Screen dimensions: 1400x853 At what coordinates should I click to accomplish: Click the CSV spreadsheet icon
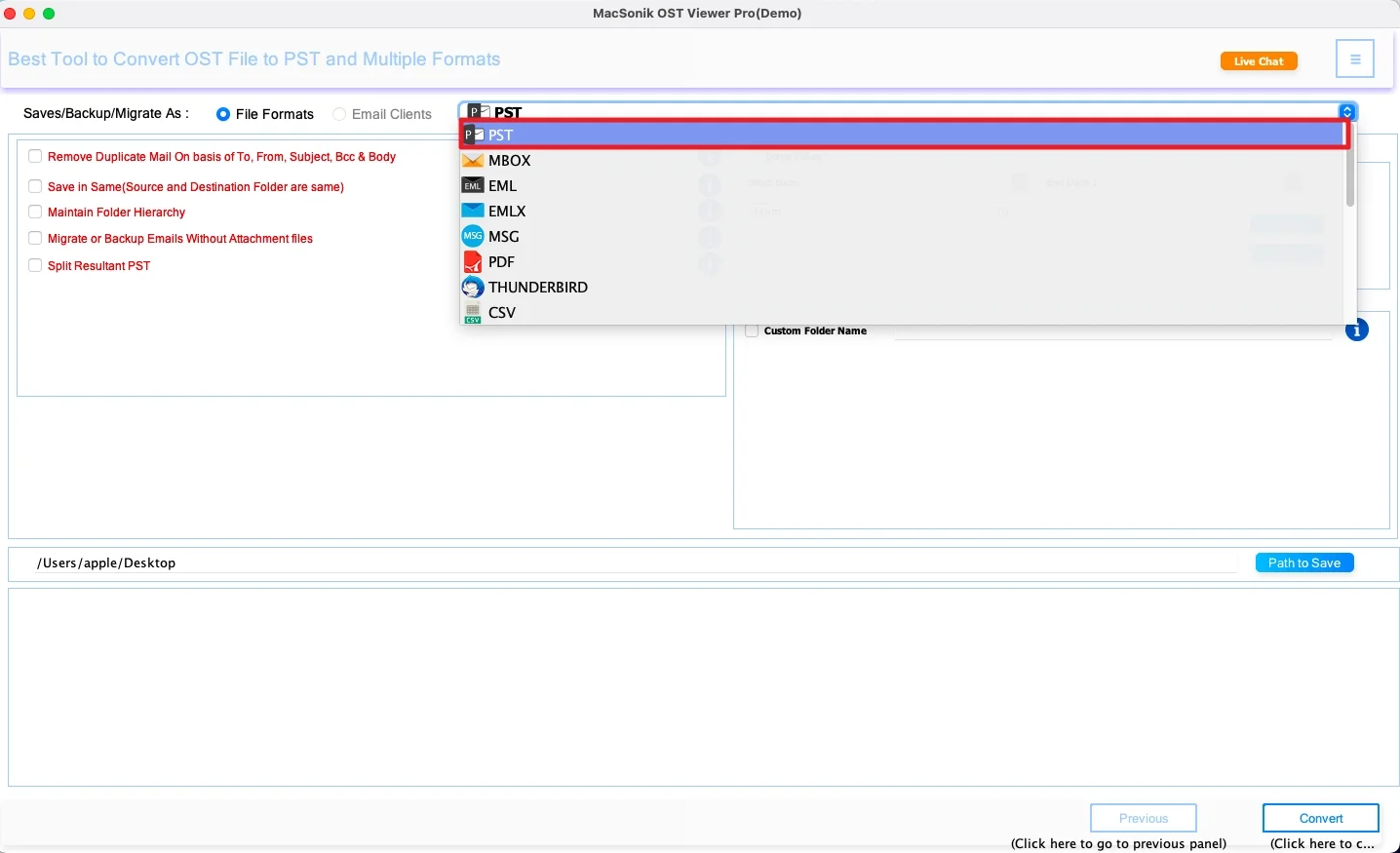point(473,313)
